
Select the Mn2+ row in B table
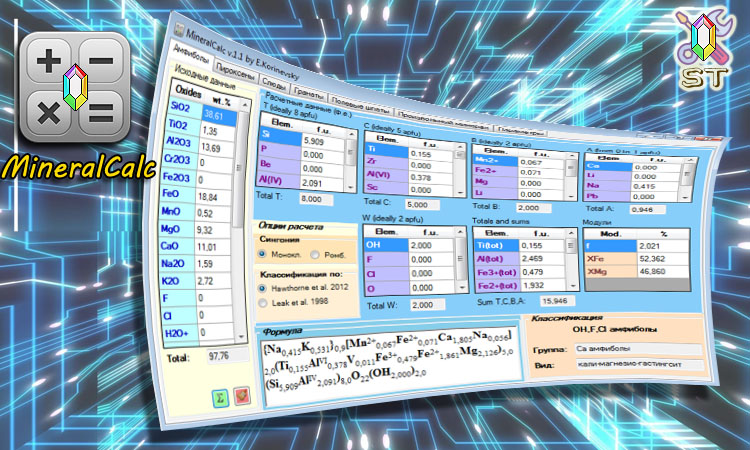(519, 161)
